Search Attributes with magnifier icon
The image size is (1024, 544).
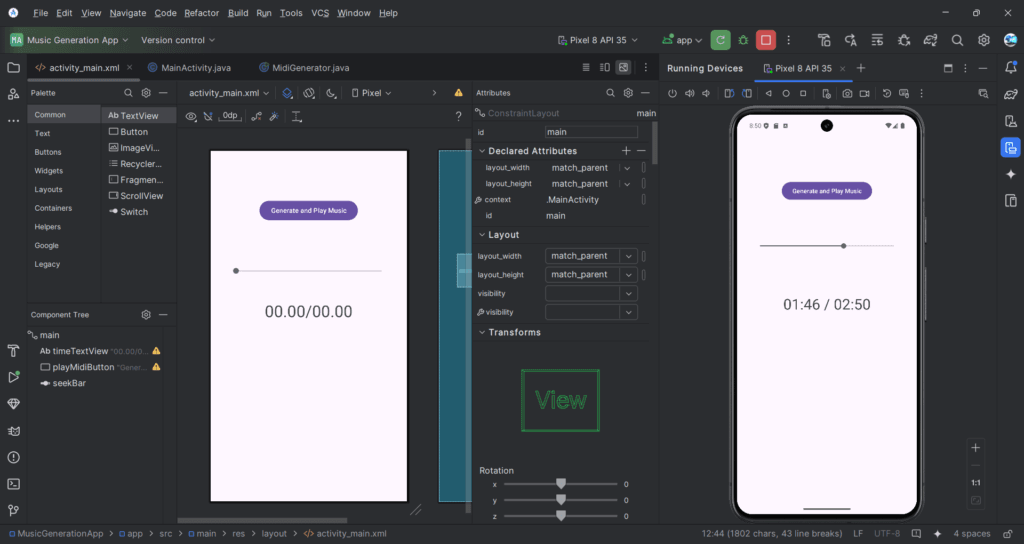[x=610, y=93]
